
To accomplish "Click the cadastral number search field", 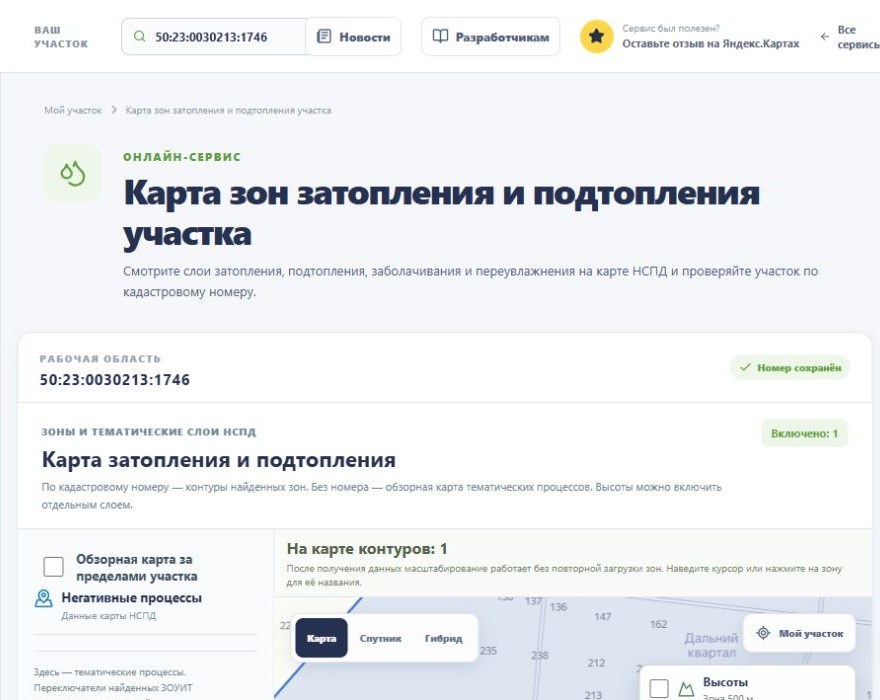I will click(x=214, y=36).
